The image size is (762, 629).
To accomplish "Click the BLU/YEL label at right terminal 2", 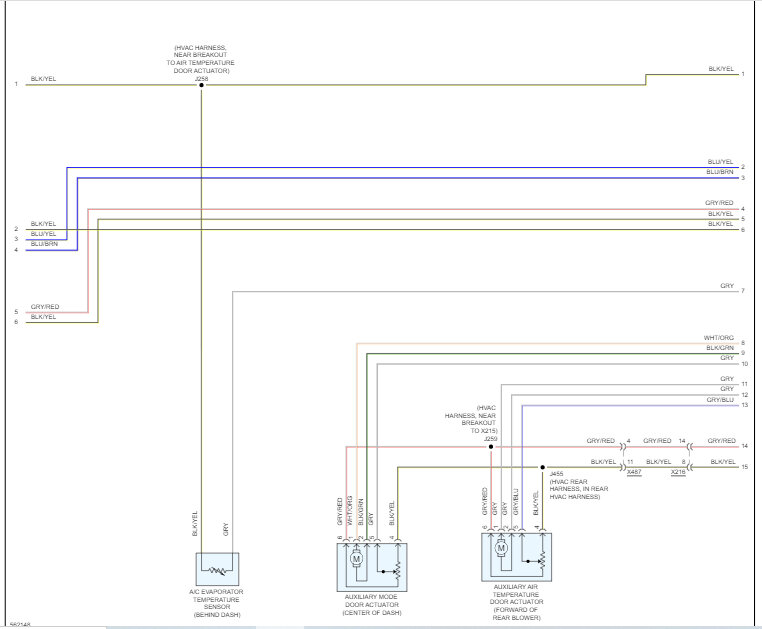I will [x=720, y=161].
